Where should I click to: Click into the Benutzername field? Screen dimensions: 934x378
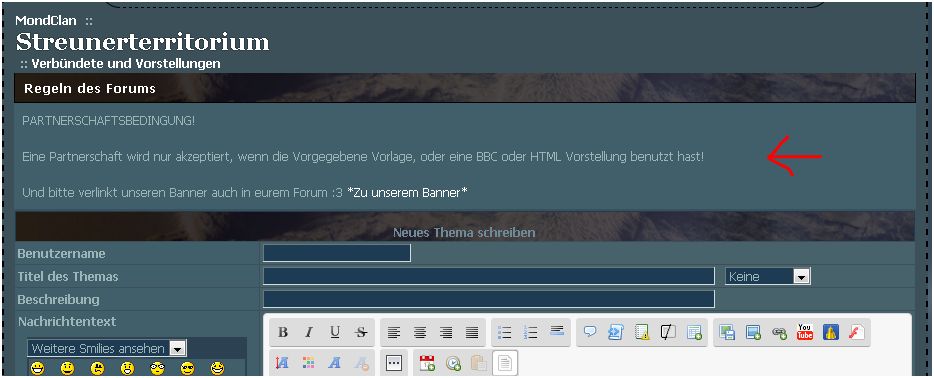click(x=337, y=253)
